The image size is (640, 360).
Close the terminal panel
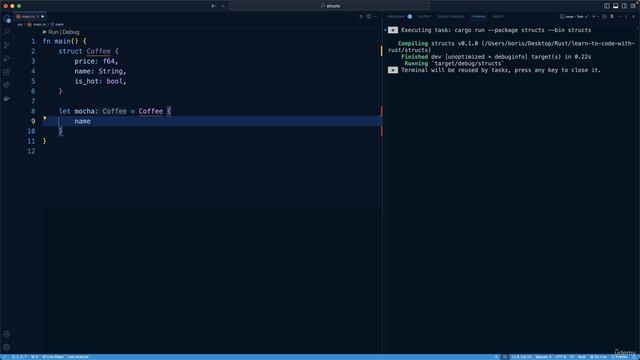[633, 16]
